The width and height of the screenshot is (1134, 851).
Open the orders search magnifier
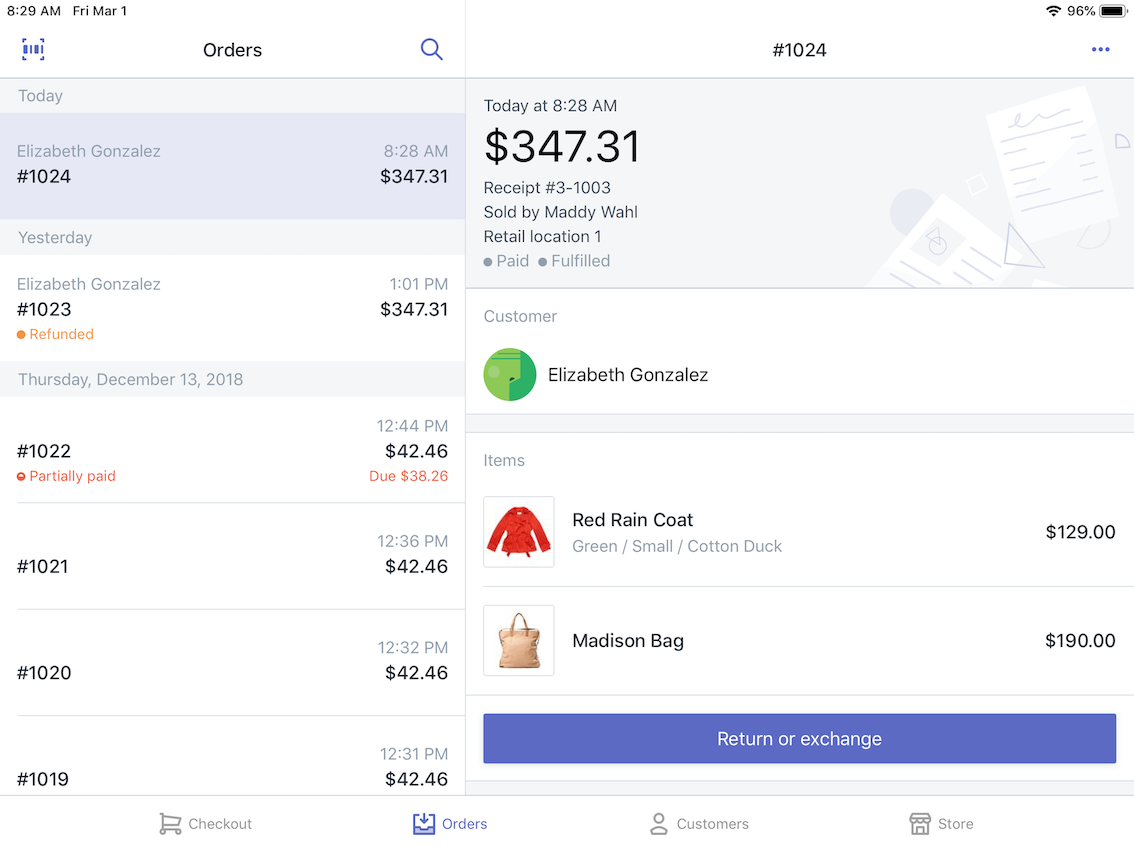(432, 49)
